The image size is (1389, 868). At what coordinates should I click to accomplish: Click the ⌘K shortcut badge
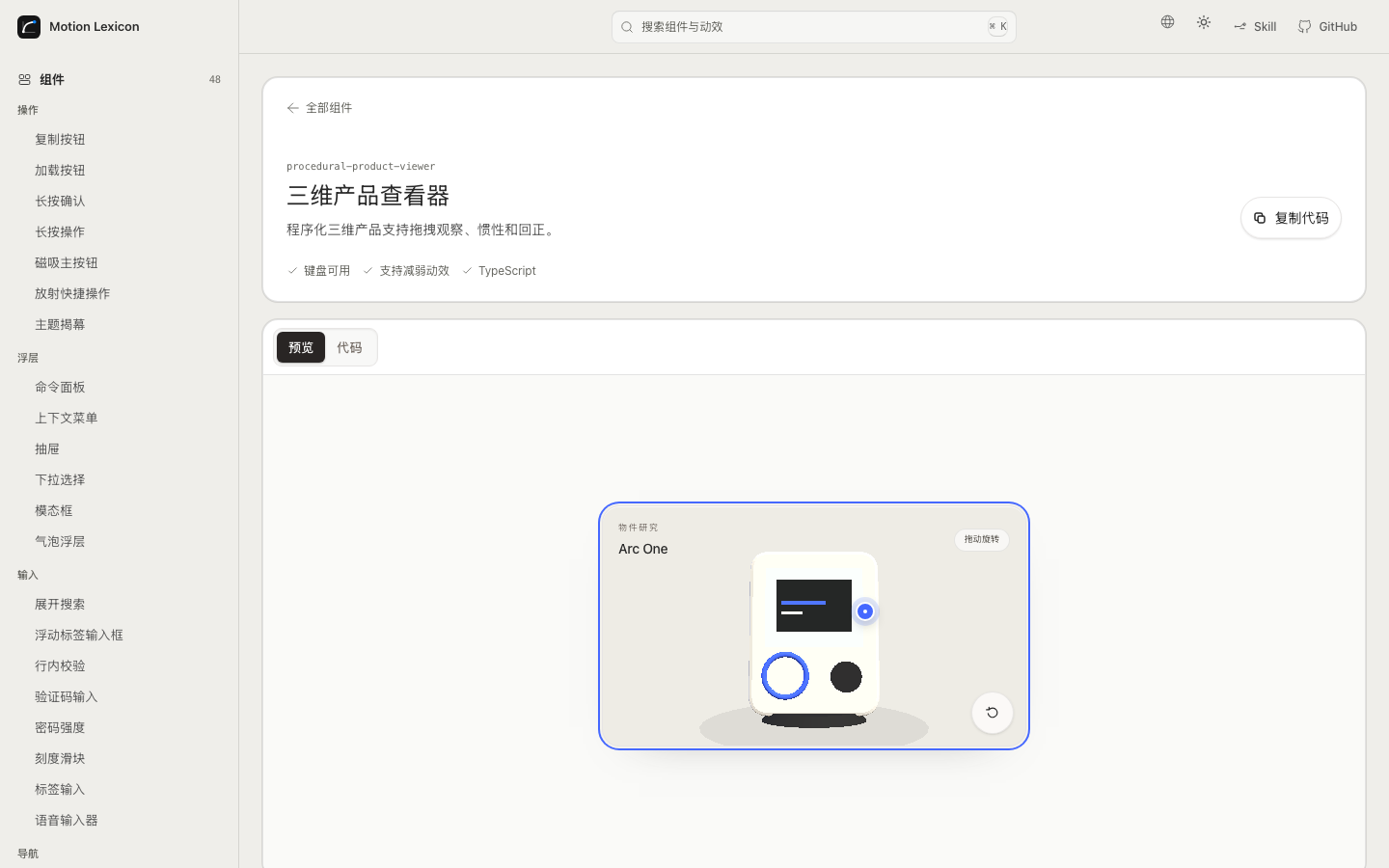click(997, 27)
